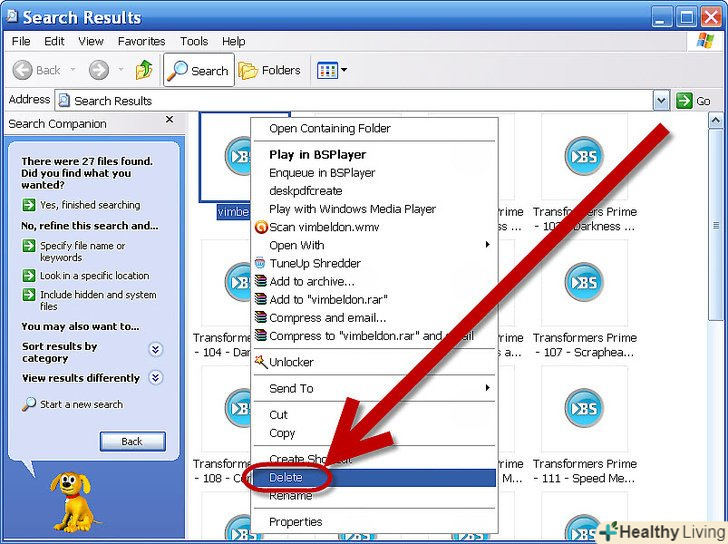This screenshot has width=728, height=544.
Task: Open the Tools menu
Action: 194,41
